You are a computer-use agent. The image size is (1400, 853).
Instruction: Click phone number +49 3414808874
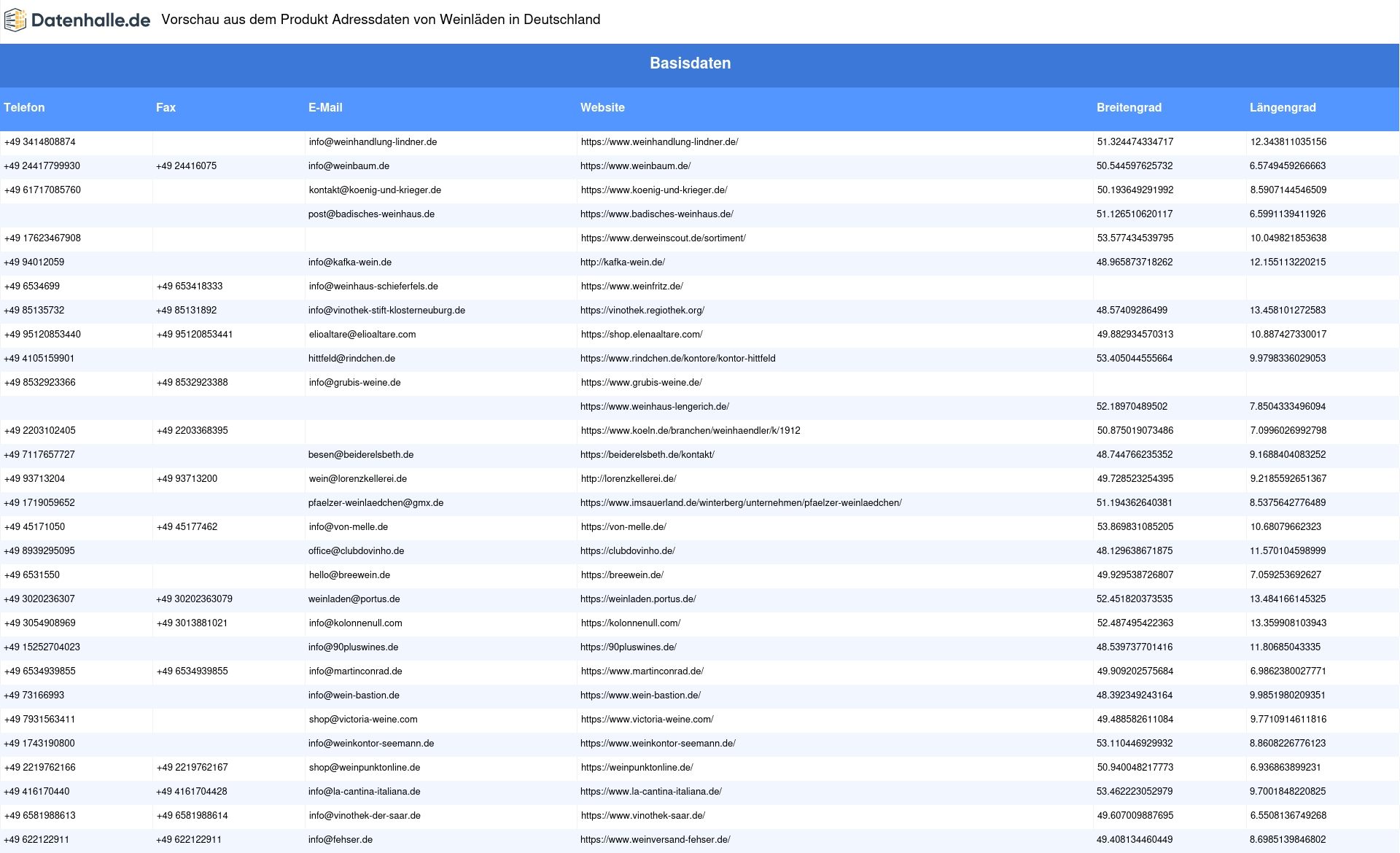click(x=40, y=142)
